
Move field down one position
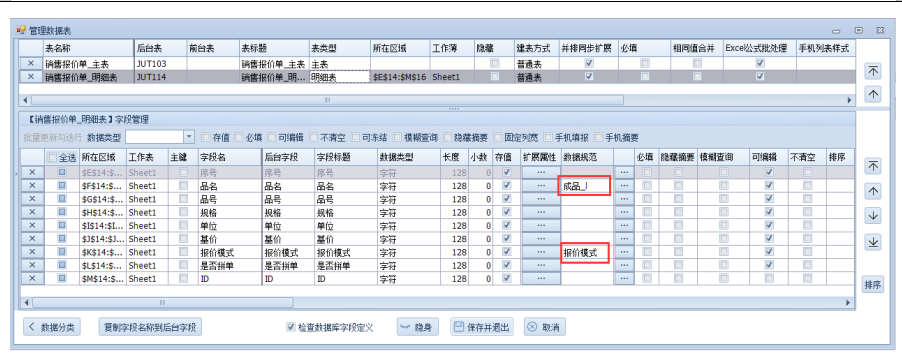point(873,216)
